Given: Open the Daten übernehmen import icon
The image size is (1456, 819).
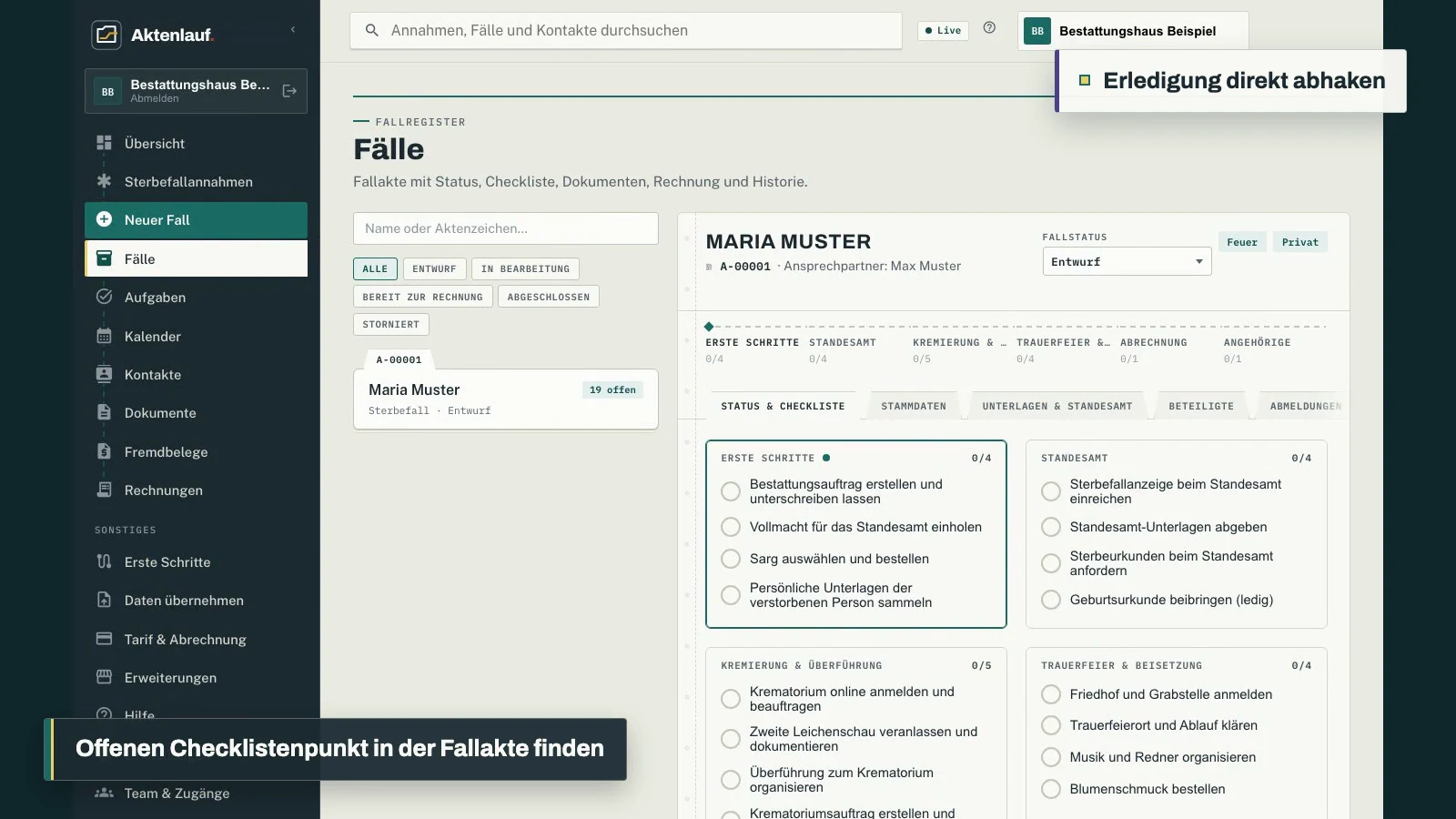Looking at the screenshot, I should 105,600.
